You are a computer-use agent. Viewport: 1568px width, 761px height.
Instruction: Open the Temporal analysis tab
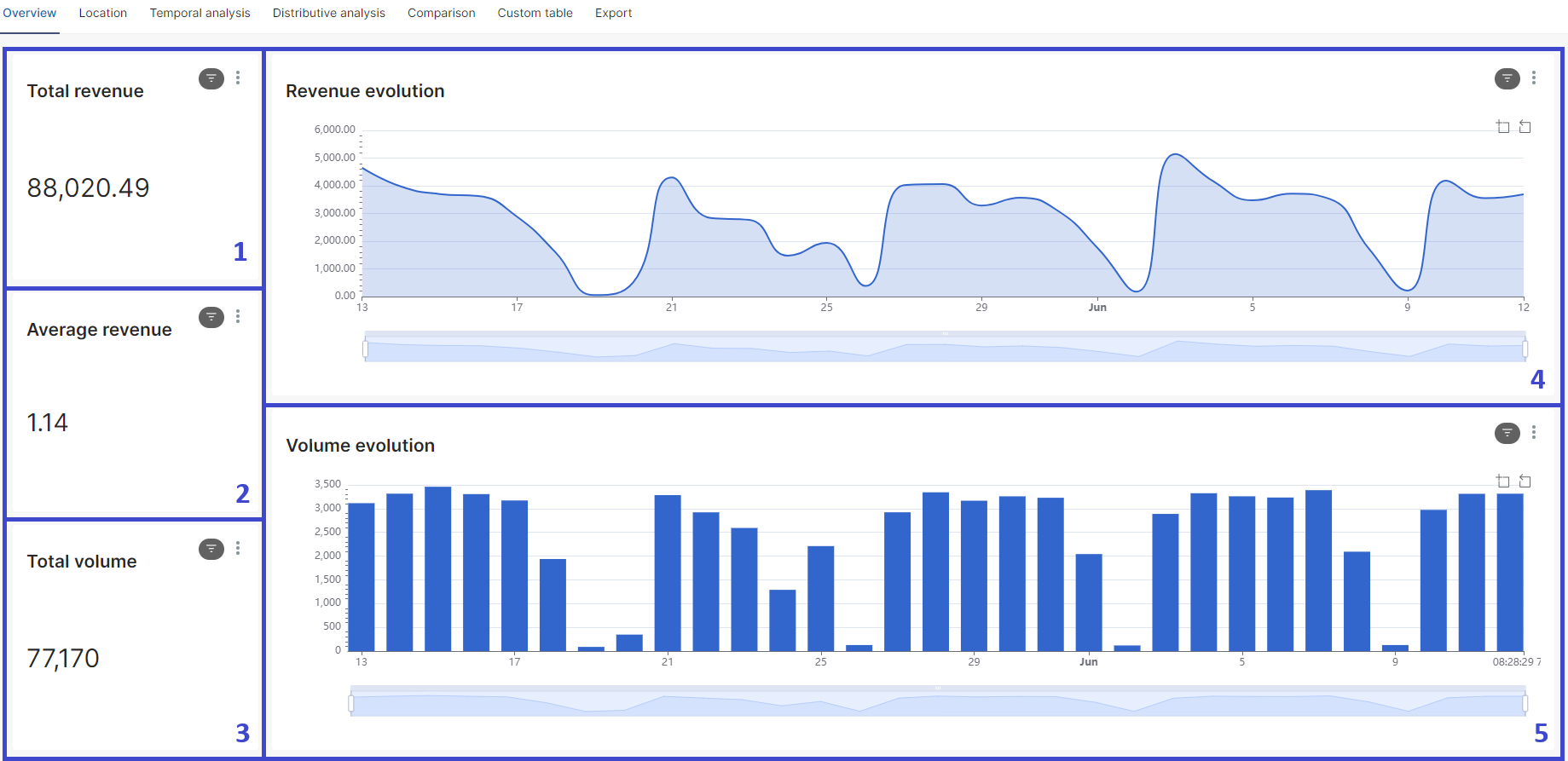[200, 13]
